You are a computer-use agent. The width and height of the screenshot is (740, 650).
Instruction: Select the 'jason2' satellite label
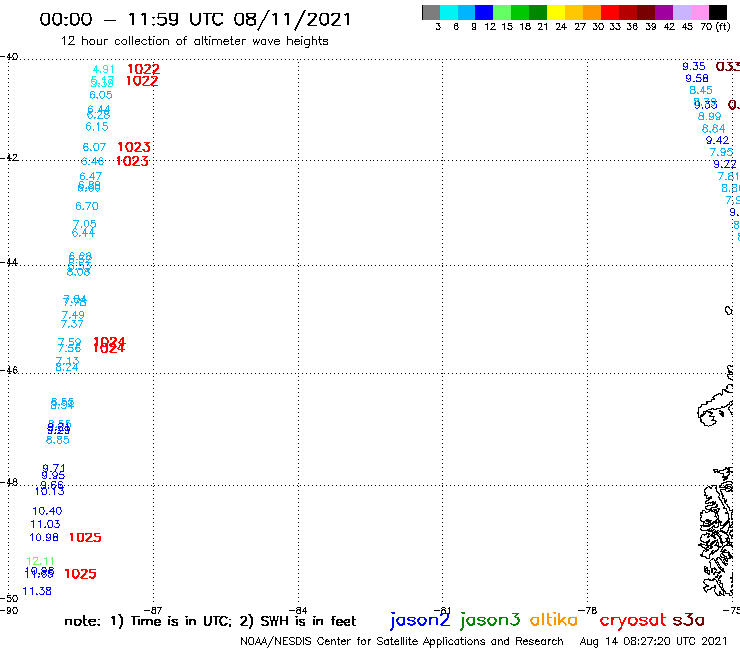click(x=420, y=620)
